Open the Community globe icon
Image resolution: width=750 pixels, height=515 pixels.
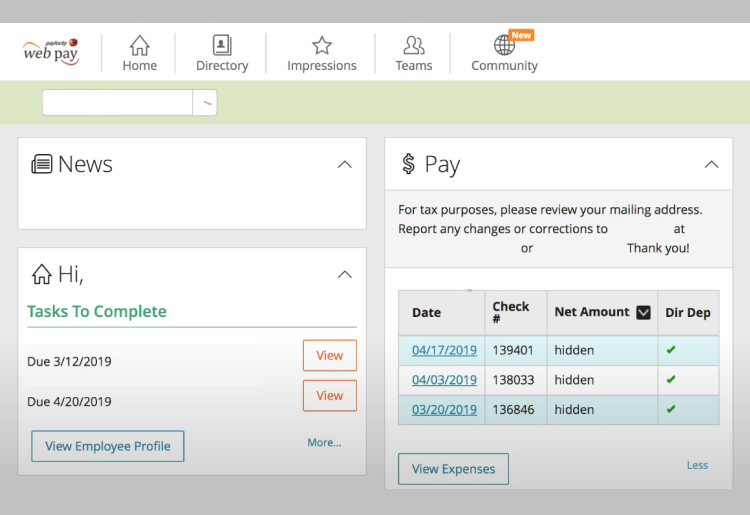pos(505,46)
